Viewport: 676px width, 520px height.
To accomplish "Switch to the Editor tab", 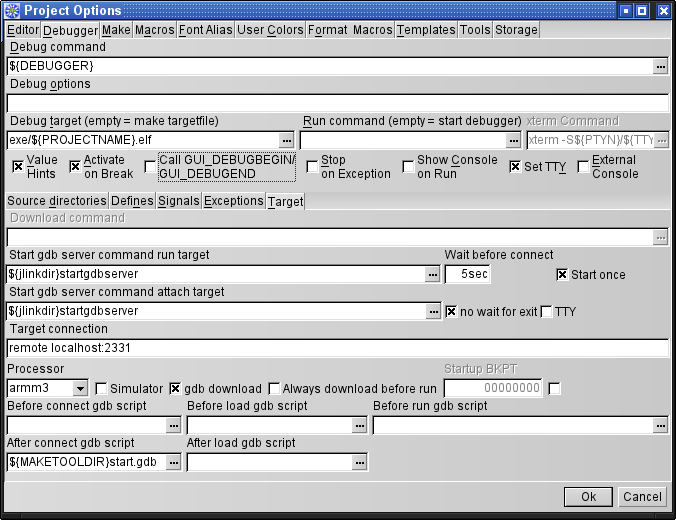I will (23, 30).
